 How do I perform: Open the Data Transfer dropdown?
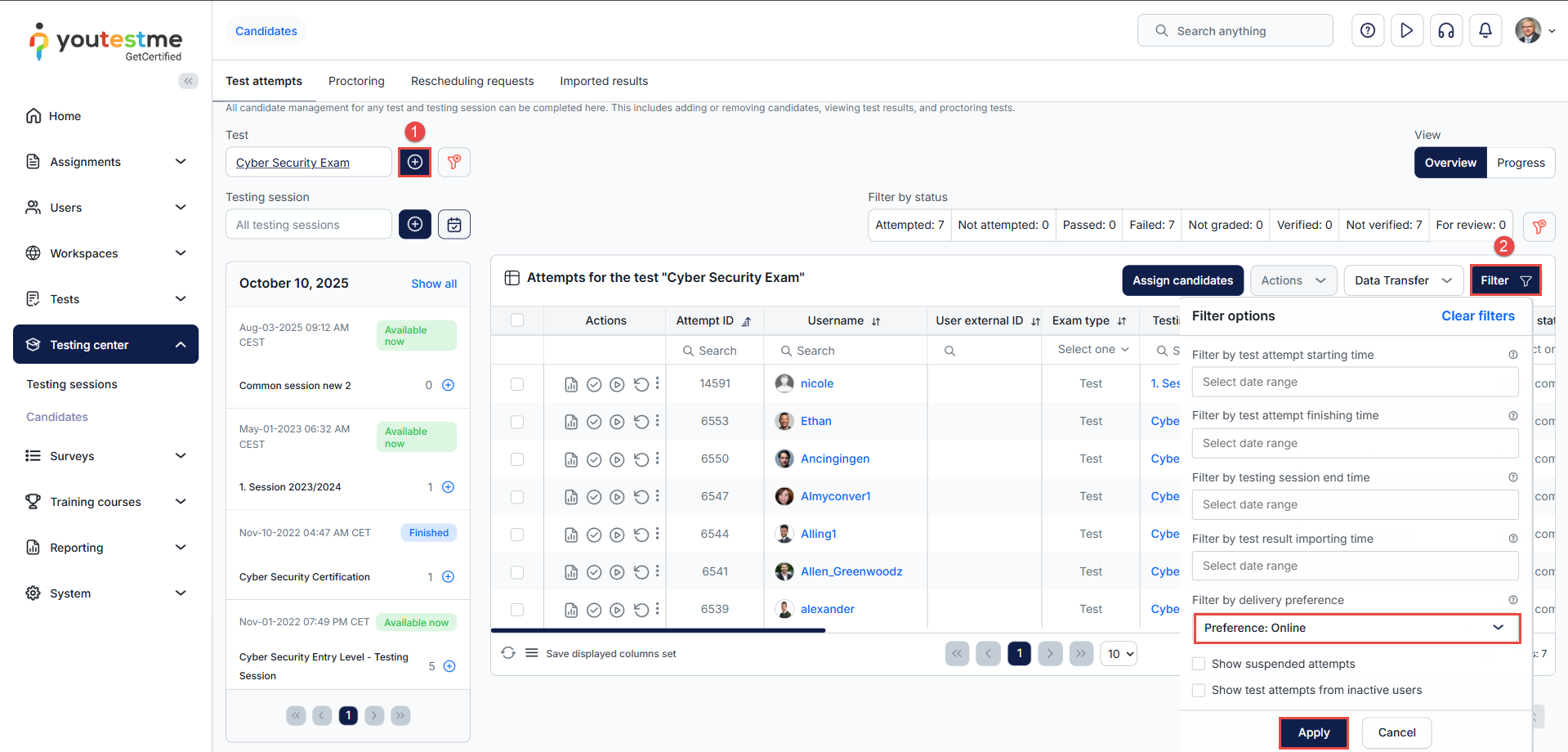coord(1402,280)
